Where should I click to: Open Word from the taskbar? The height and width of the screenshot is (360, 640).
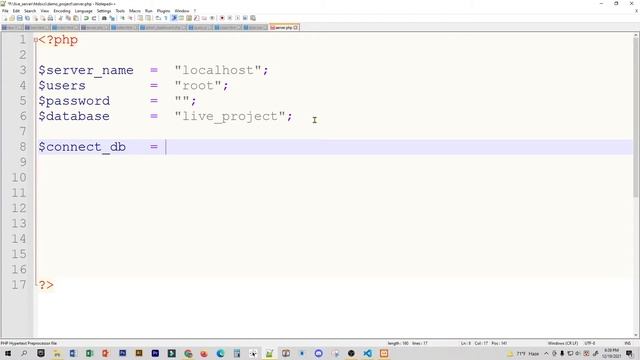(x=73, y=353)
